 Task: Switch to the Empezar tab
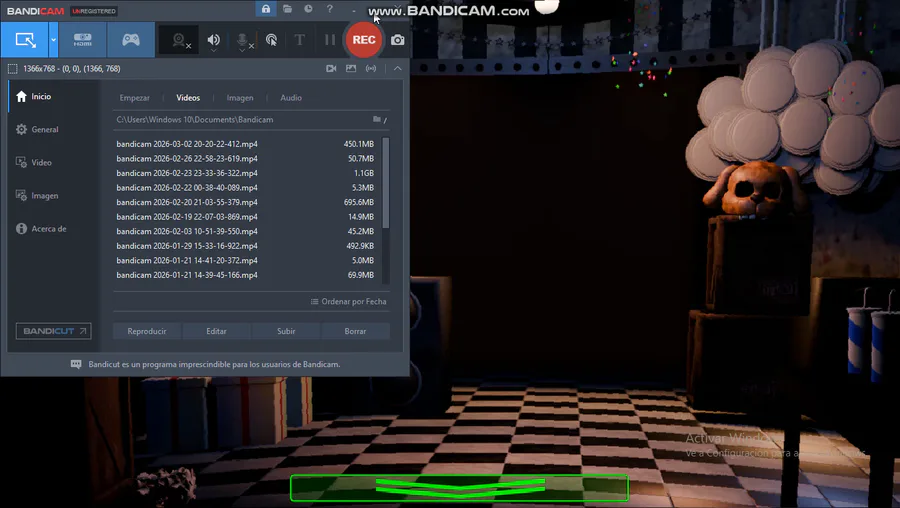(135, 98)
